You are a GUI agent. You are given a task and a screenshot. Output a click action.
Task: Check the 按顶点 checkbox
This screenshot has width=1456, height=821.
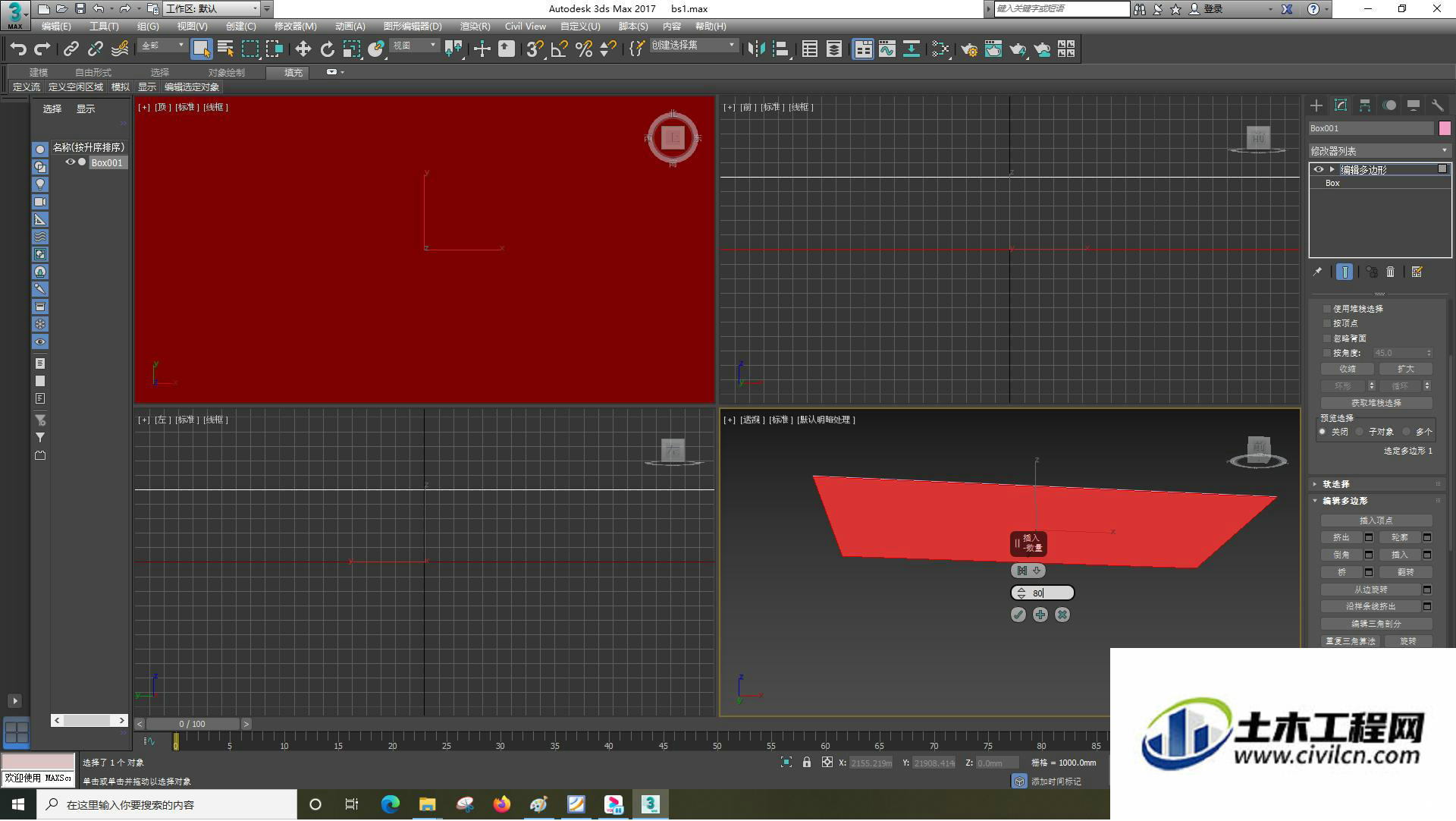coord(1327,323)
